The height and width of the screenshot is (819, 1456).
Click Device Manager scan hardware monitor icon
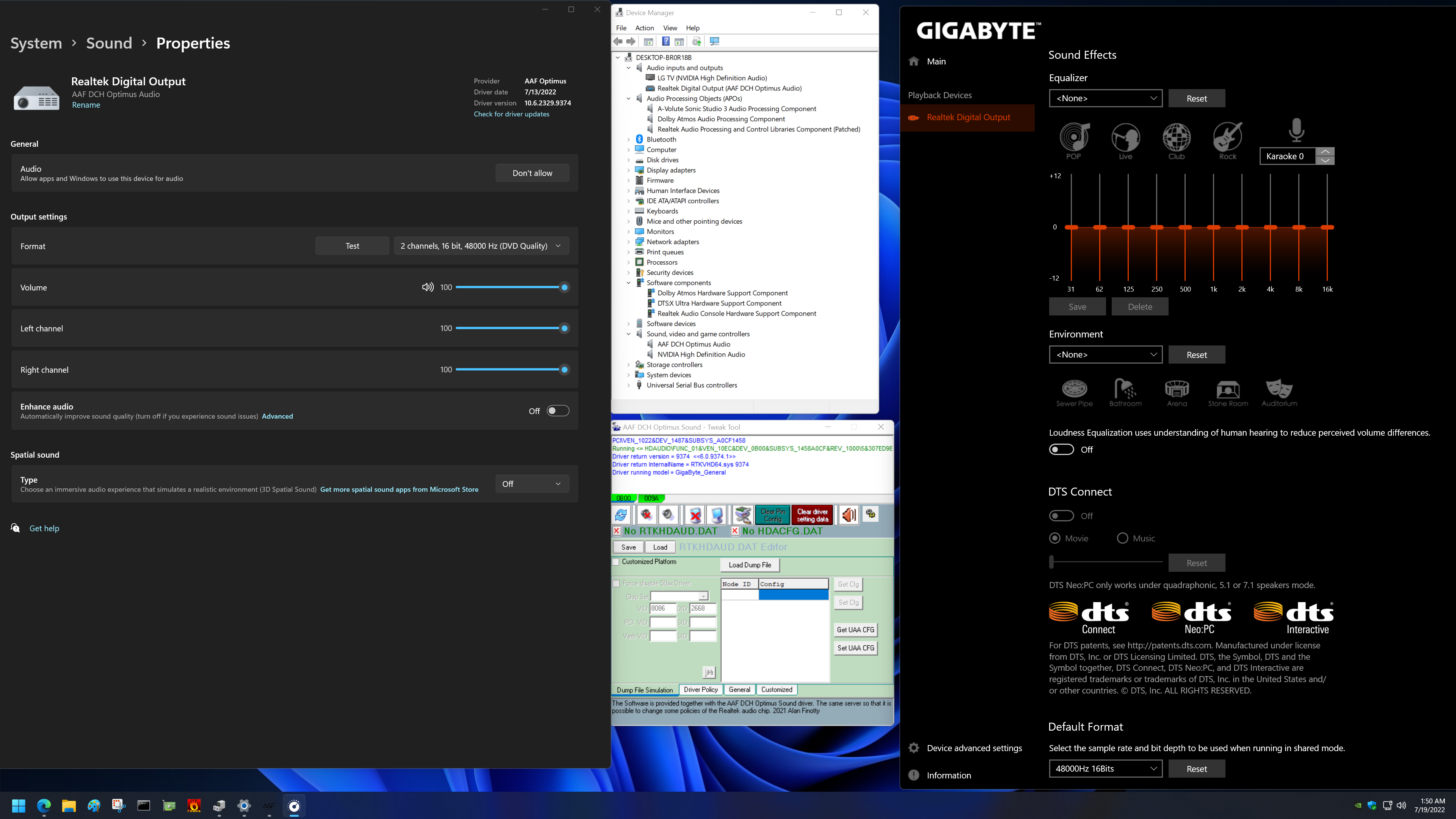coord(714,41)
